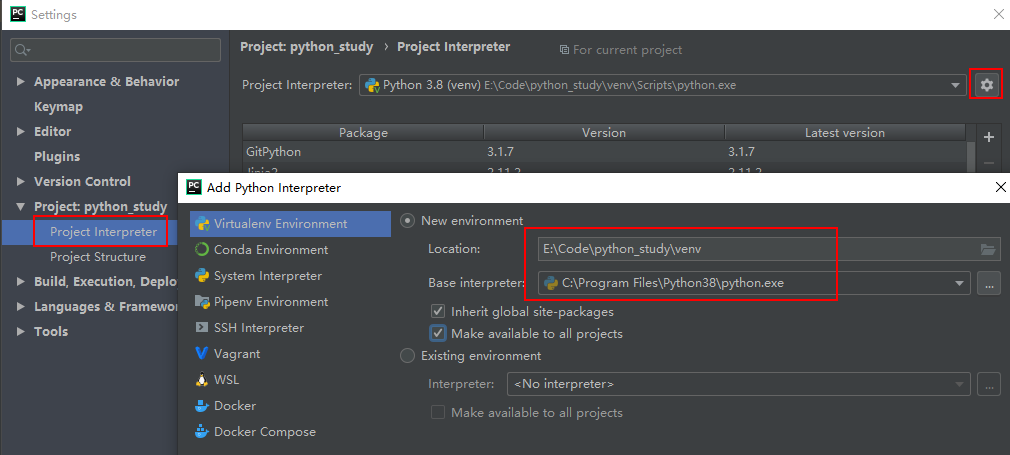Expand the Tools settings group
Viewport: 1010px width, 455px height.
pos(21,331)
